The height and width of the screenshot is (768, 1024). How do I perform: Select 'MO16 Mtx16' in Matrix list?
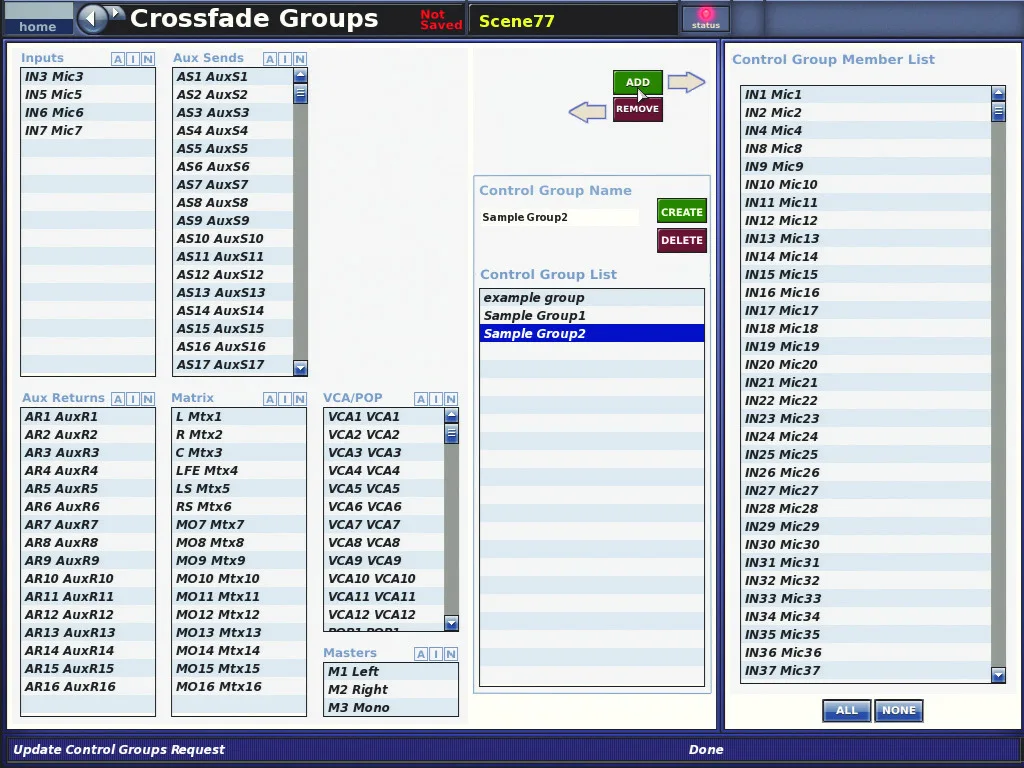(x=239, y=686)
